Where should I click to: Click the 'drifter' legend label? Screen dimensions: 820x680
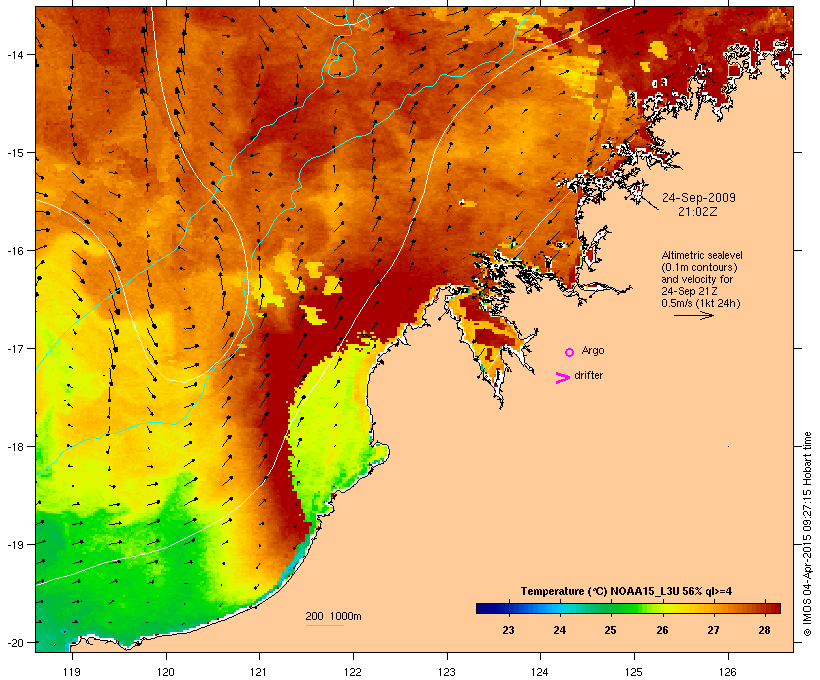[588, 375]
